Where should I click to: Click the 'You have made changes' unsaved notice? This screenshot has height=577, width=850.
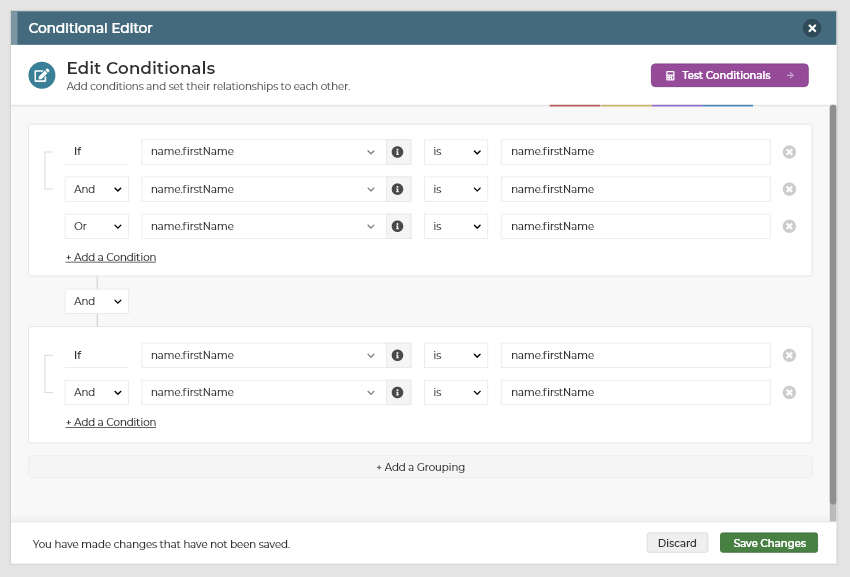tap(161, 544)
